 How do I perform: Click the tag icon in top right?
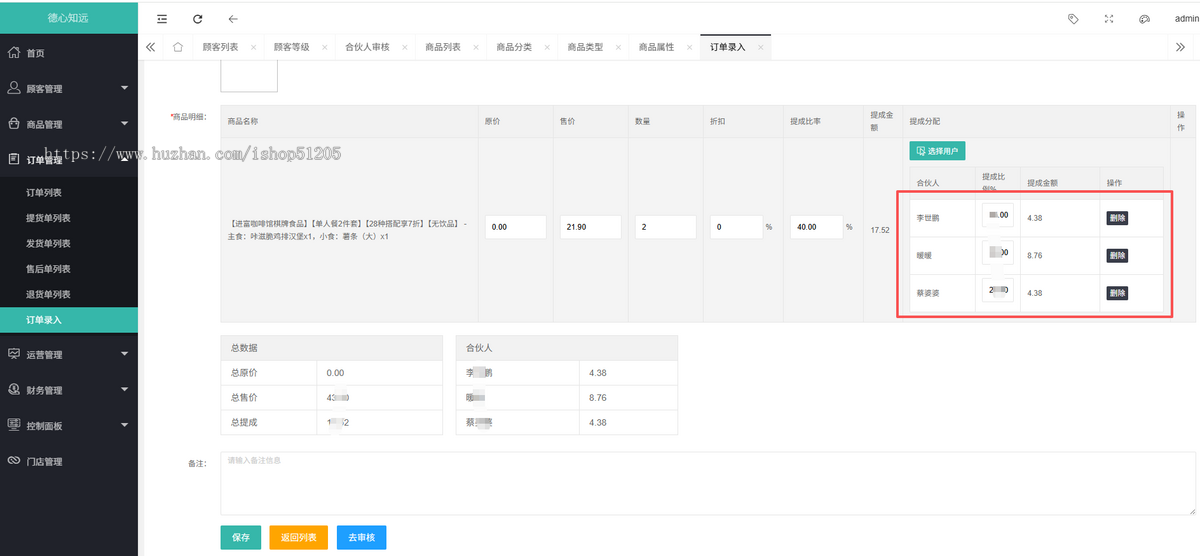[x=1073, y=19]
